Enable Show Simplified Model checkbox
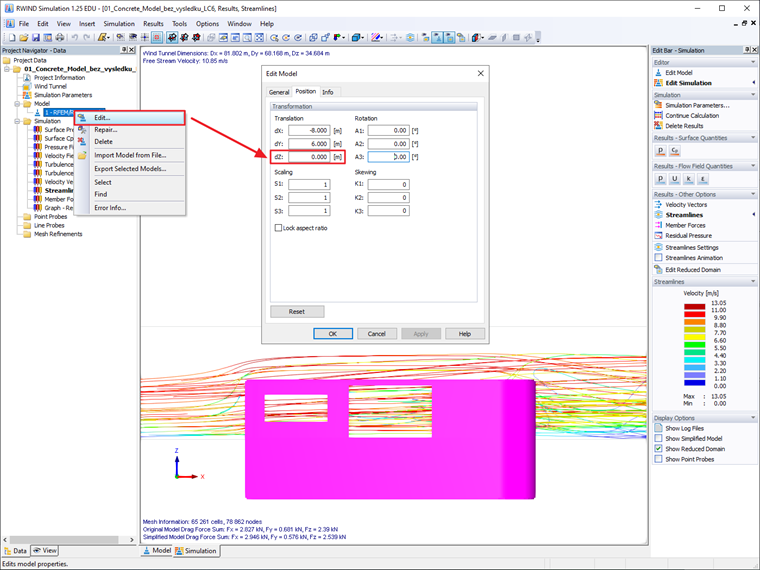760x570 pixels. 658,438
